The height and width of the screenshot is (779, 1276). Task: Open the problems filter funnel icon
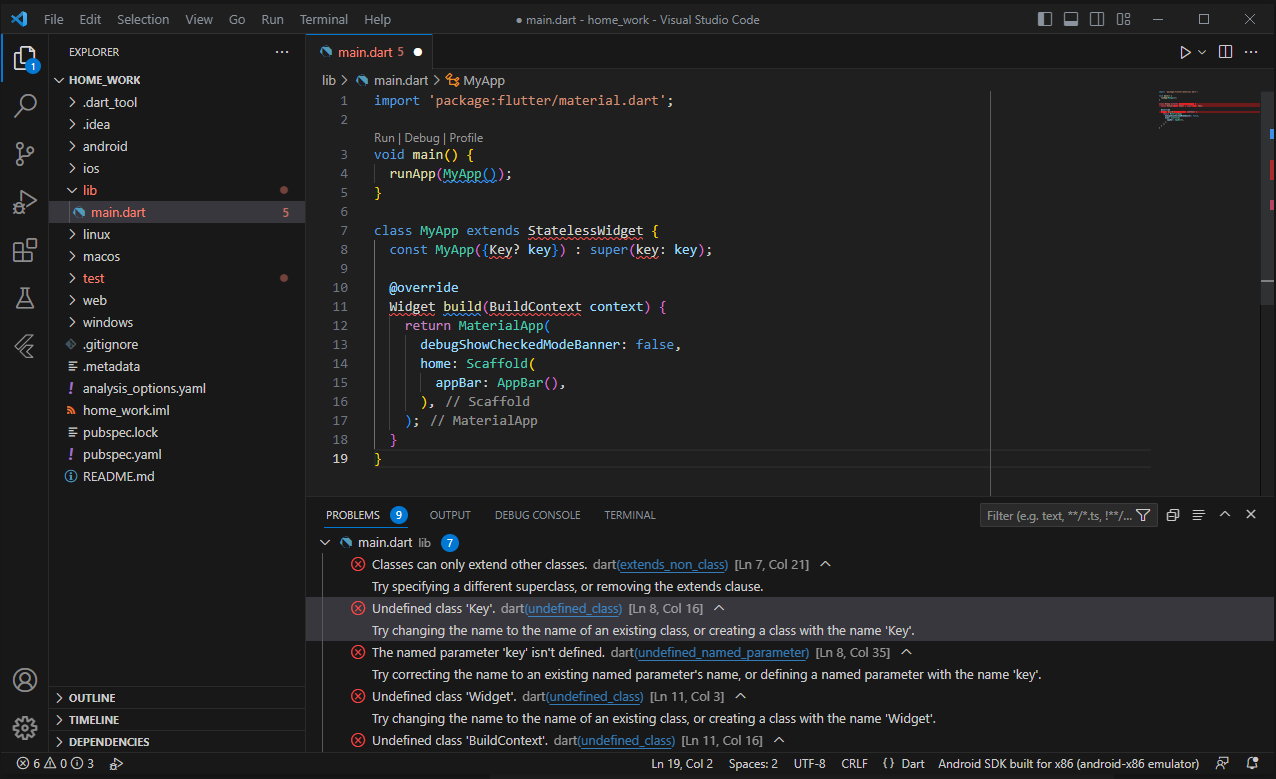coord(1143,515)
